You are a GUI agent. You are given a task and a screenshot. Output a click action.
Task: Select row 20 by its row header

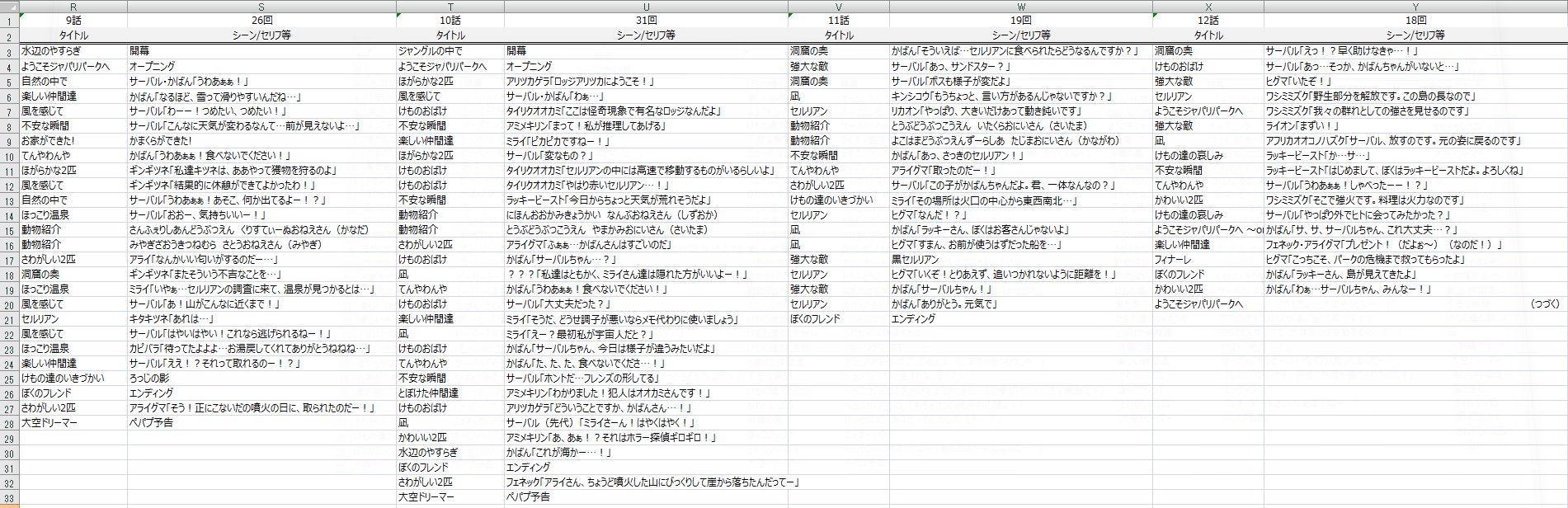point(9,304)
